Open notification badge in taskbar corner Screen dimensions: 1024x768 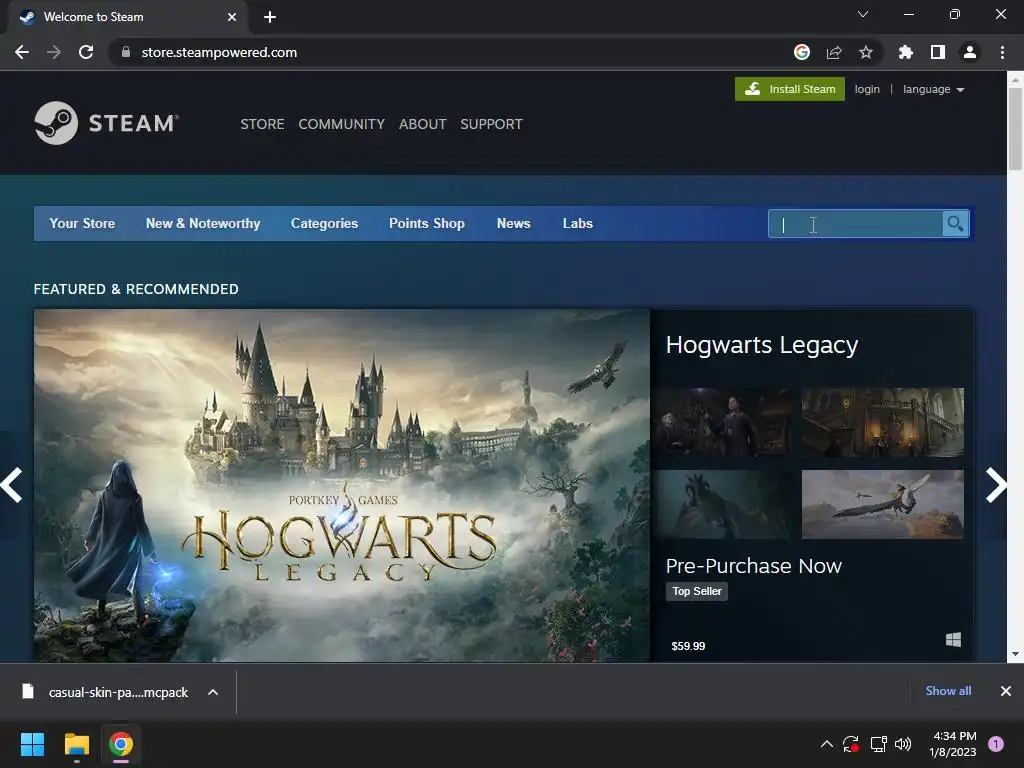(x=996, y=744)
